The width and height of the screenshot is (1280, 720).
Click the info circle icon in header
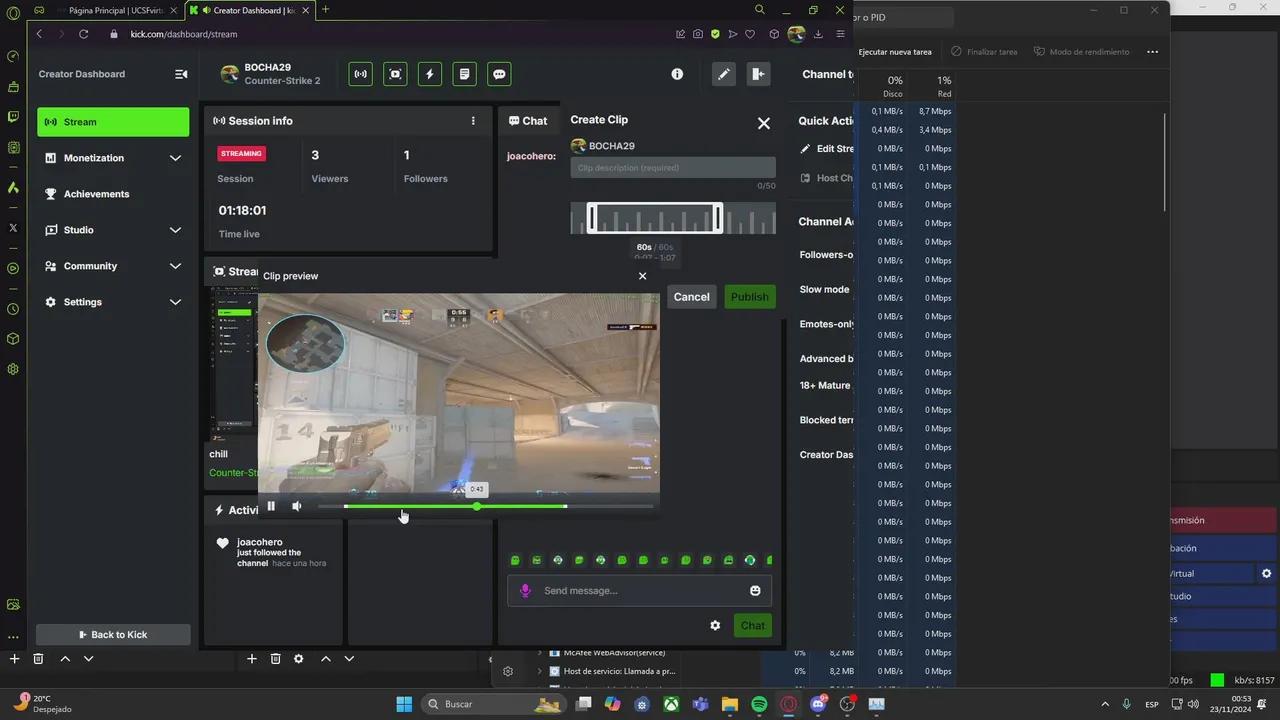[x=677, y=74]
